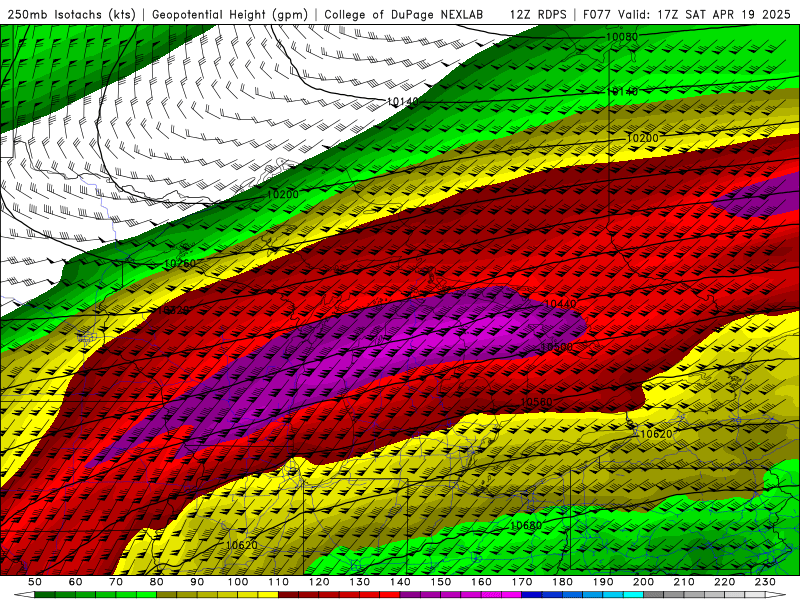This screenshot has height=600, width=800.
Task: Click the colorbar tick label 50
Action: tap(35, 582)
